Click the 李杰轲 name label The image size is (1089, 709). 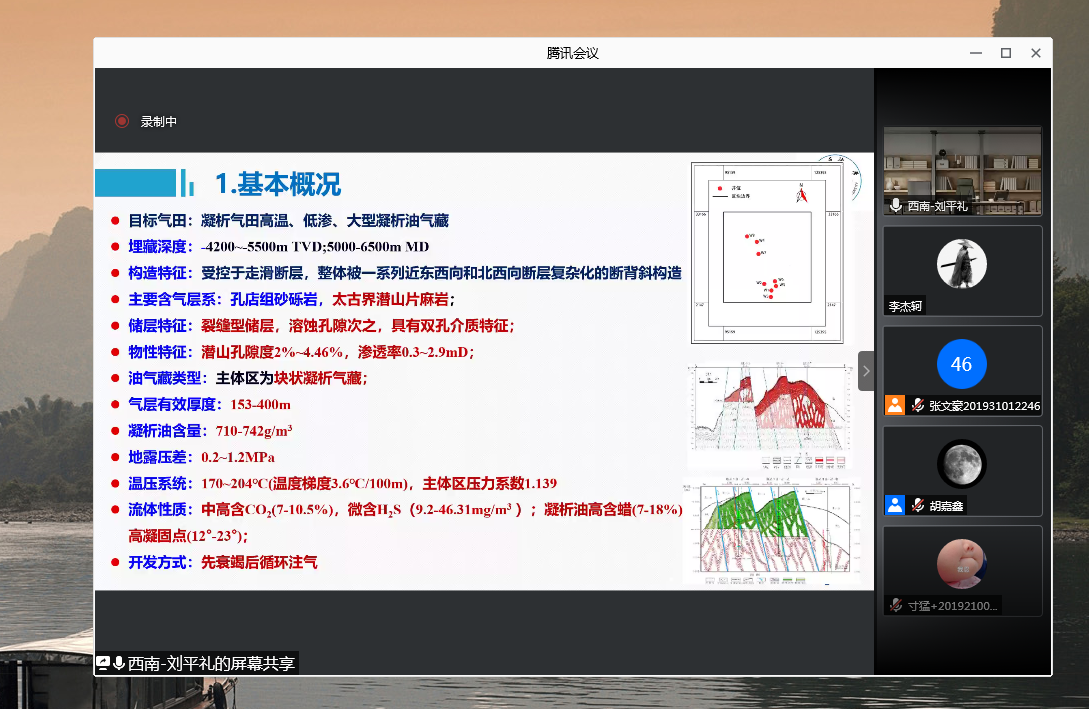[906, 306]
